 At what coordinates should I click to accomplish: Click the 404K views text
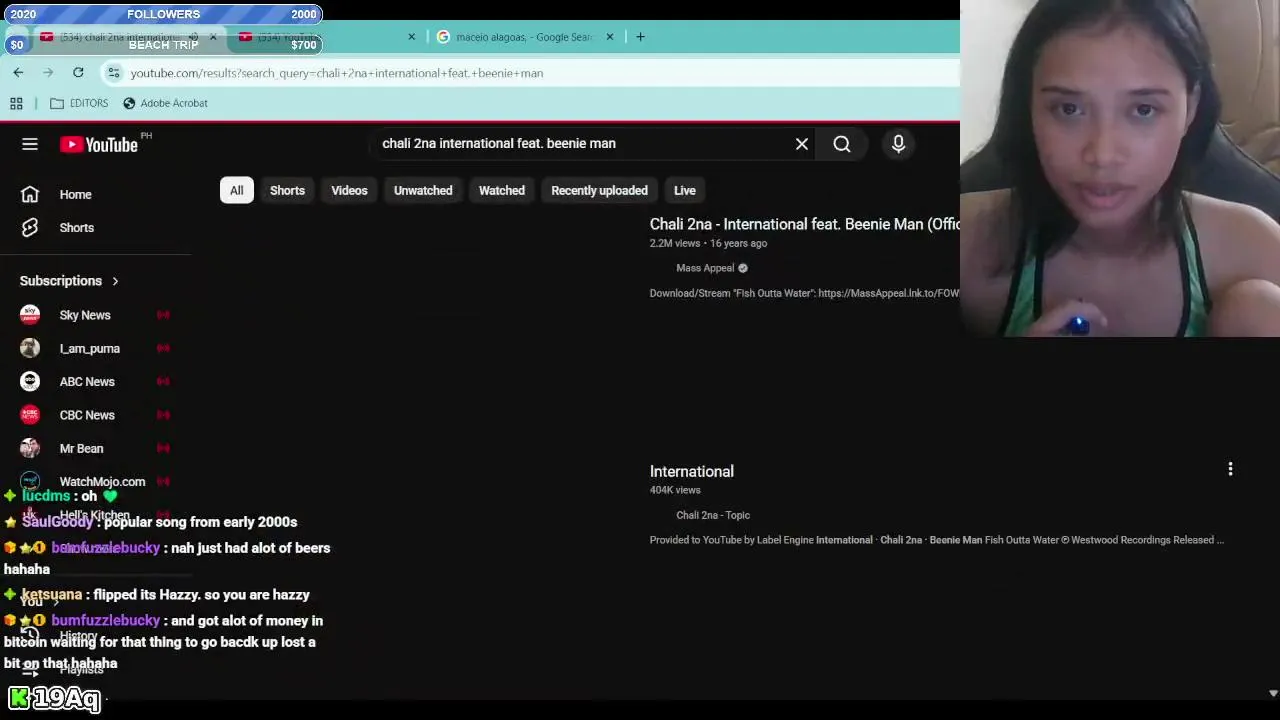pos(675,490)
